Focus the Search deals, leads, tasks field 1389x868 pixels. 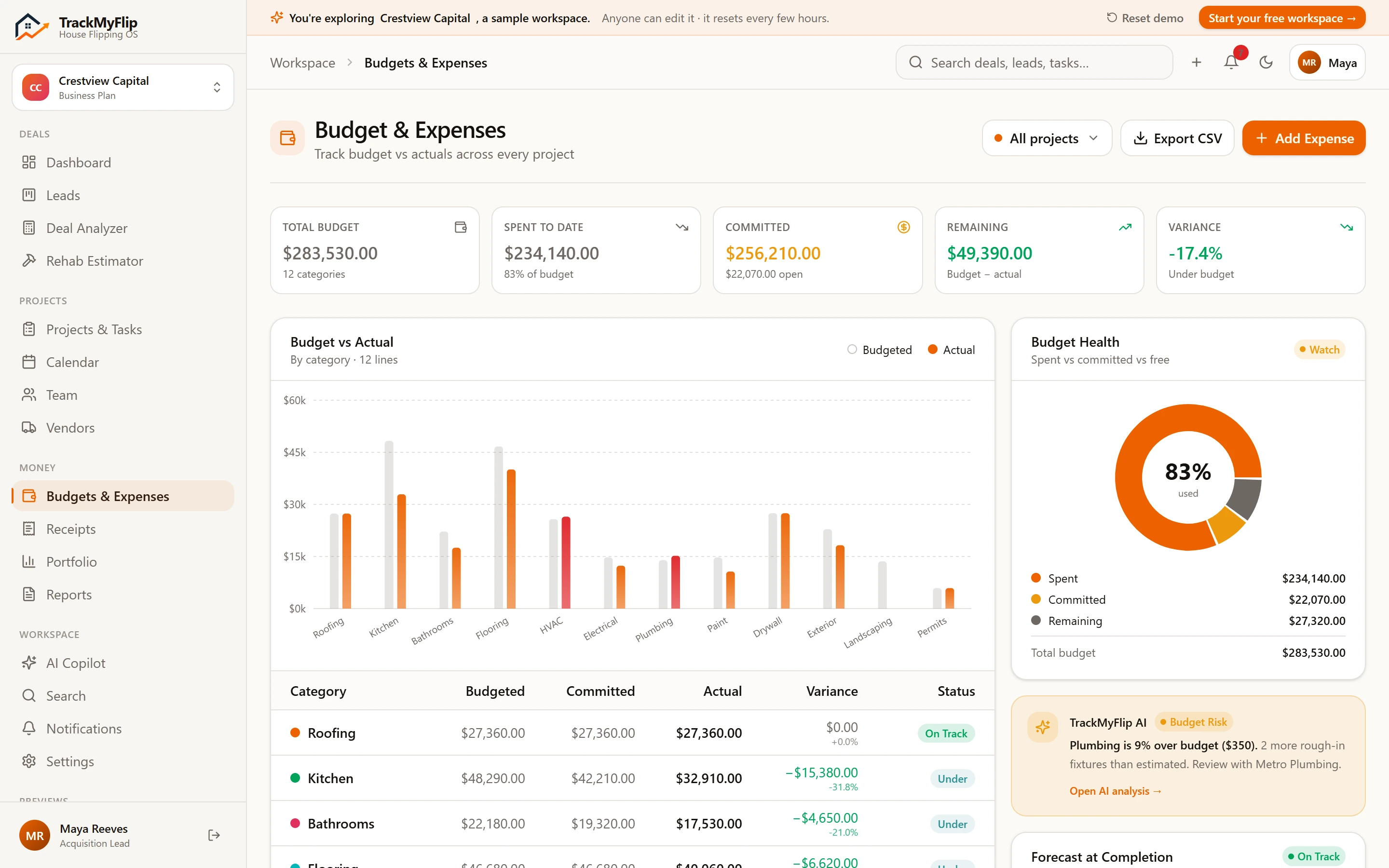[x=1034, y=62]
